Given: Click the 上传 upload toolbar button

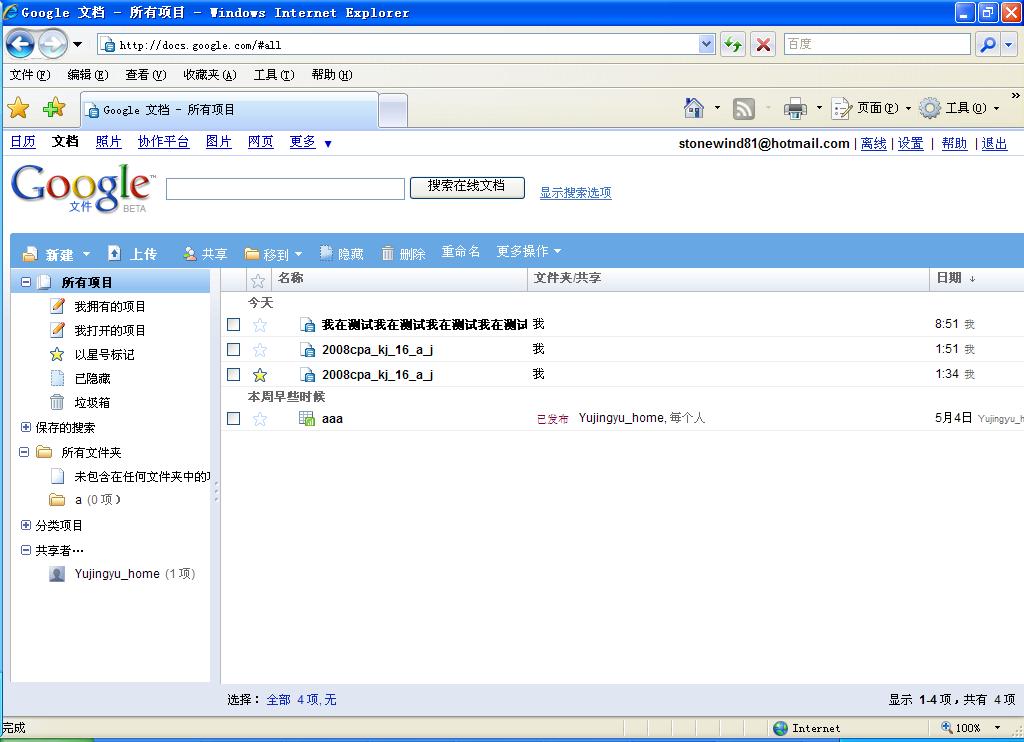Looking at the screenshot, I should pyautogui.click(x=132, y=253).
